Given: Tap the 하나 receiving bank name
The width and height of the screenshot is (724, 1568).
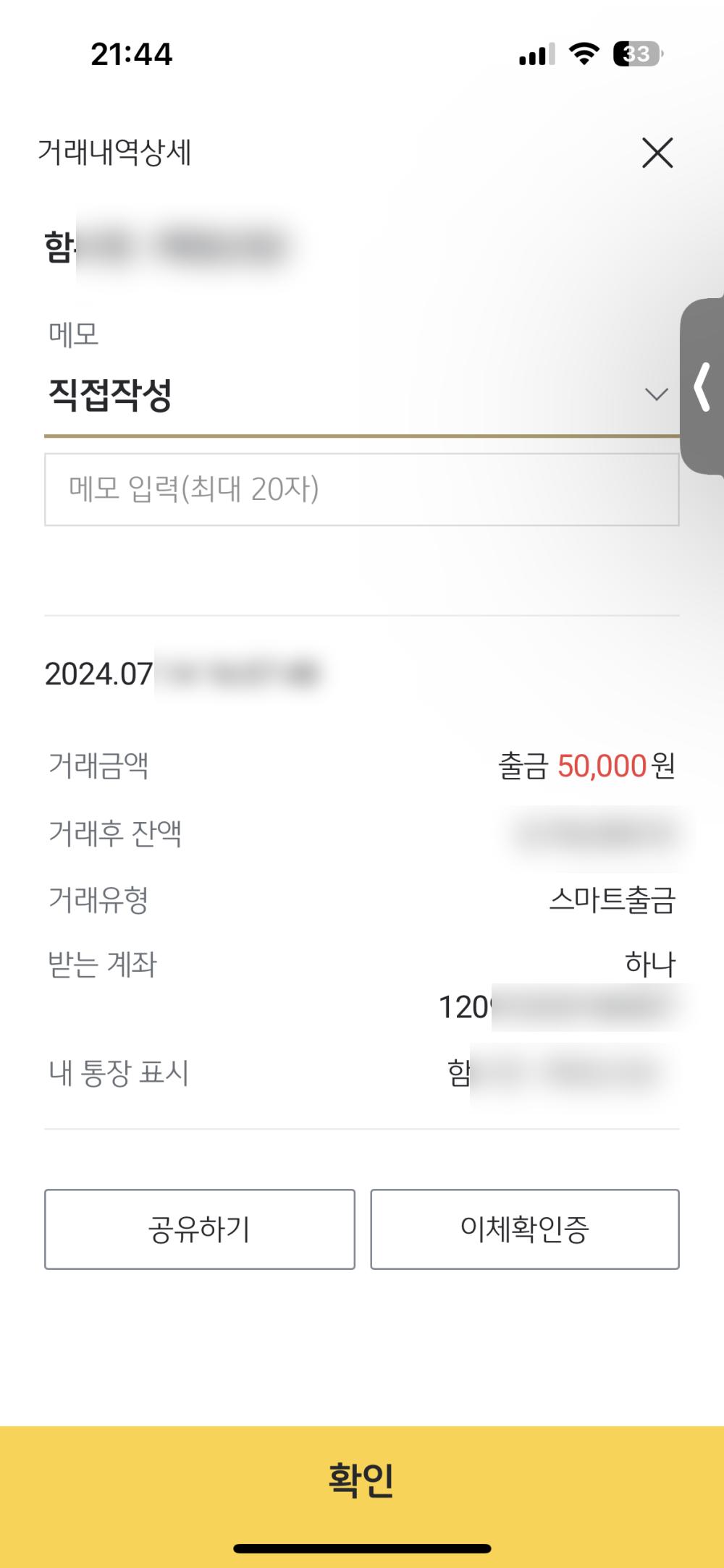Looking at the screenshot, I should click(650, 964).
